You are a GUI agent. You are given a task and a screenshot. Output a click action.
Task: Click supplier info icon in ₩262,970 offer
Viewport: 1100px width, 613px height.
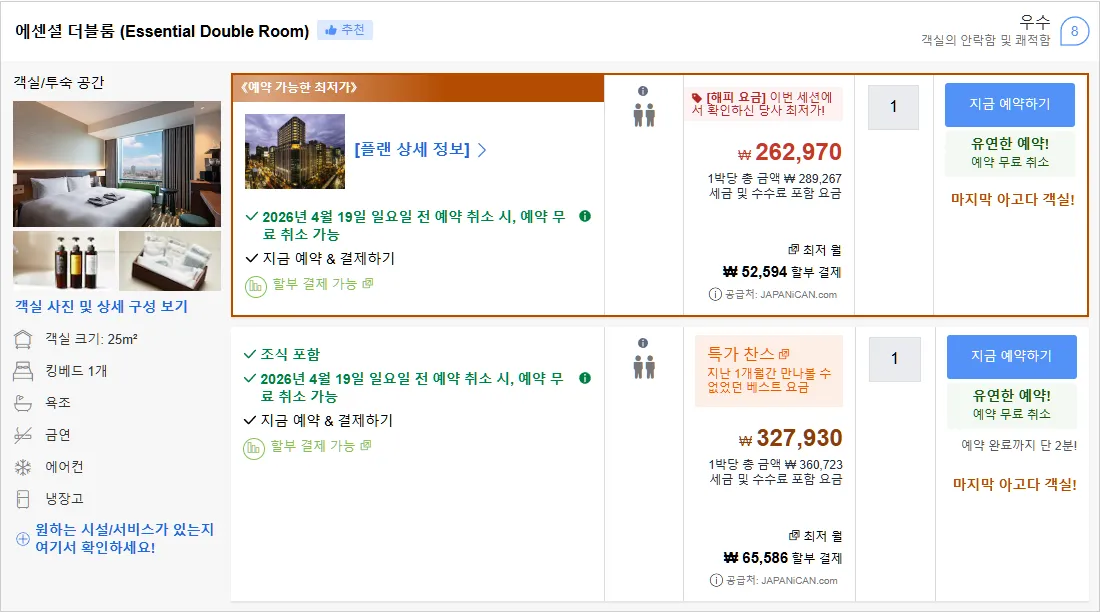pos(715,295)
